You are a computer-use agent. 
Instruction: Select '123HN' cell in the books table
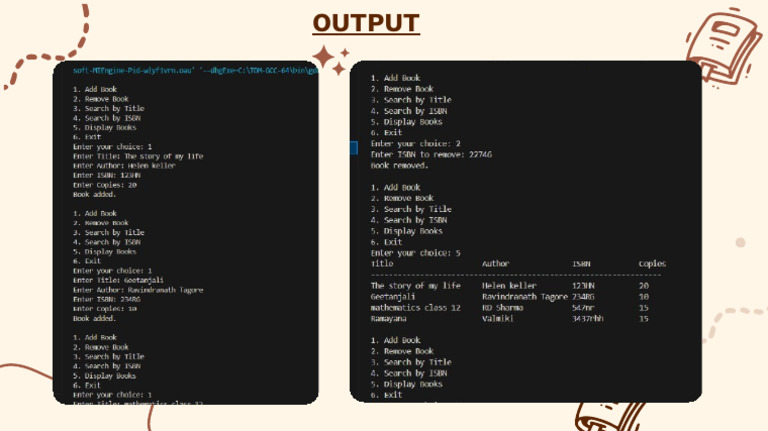click(583, 286)
